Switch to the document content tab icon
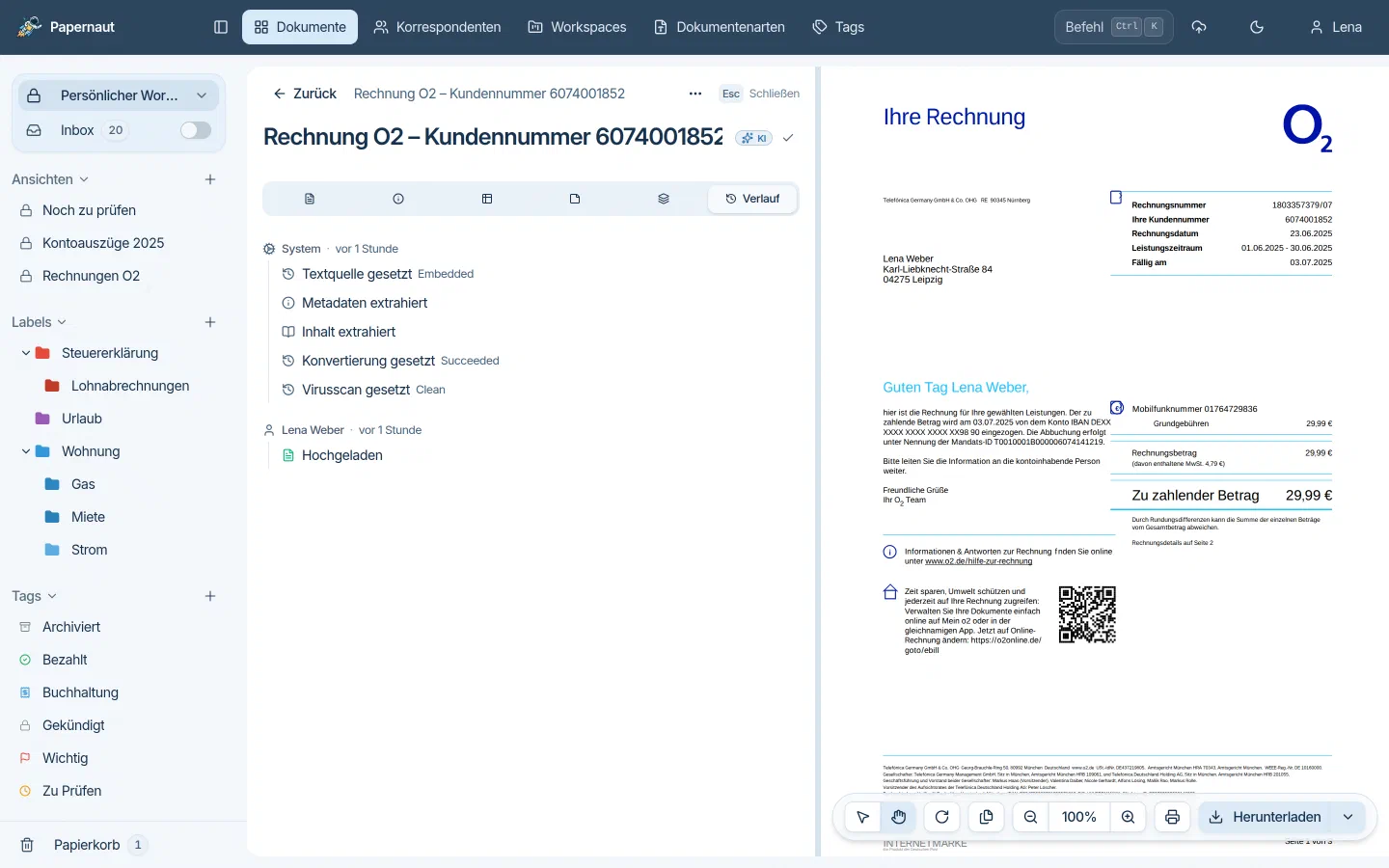The image size is (1389, 868). pos(310,199)
